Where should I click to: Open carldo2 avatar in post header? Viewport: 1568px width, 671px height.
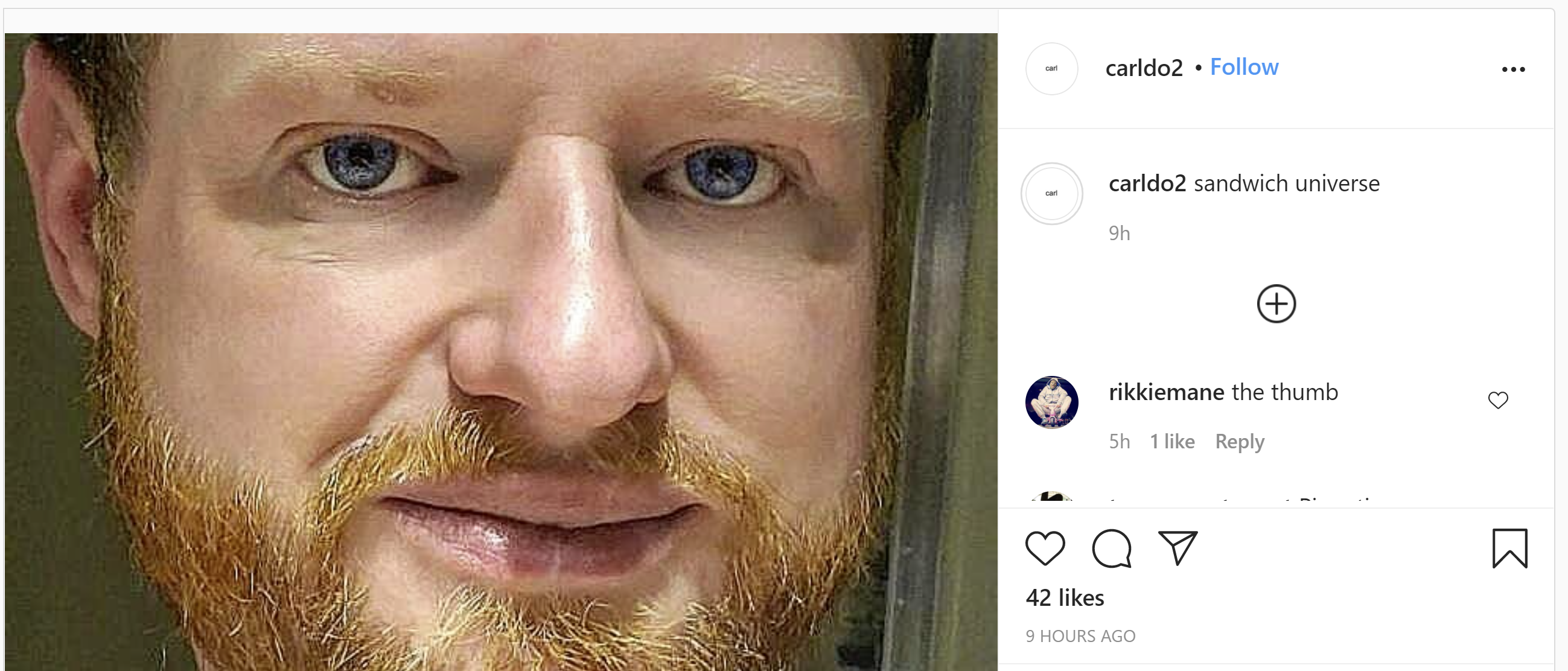click(x=1051, y=68)
